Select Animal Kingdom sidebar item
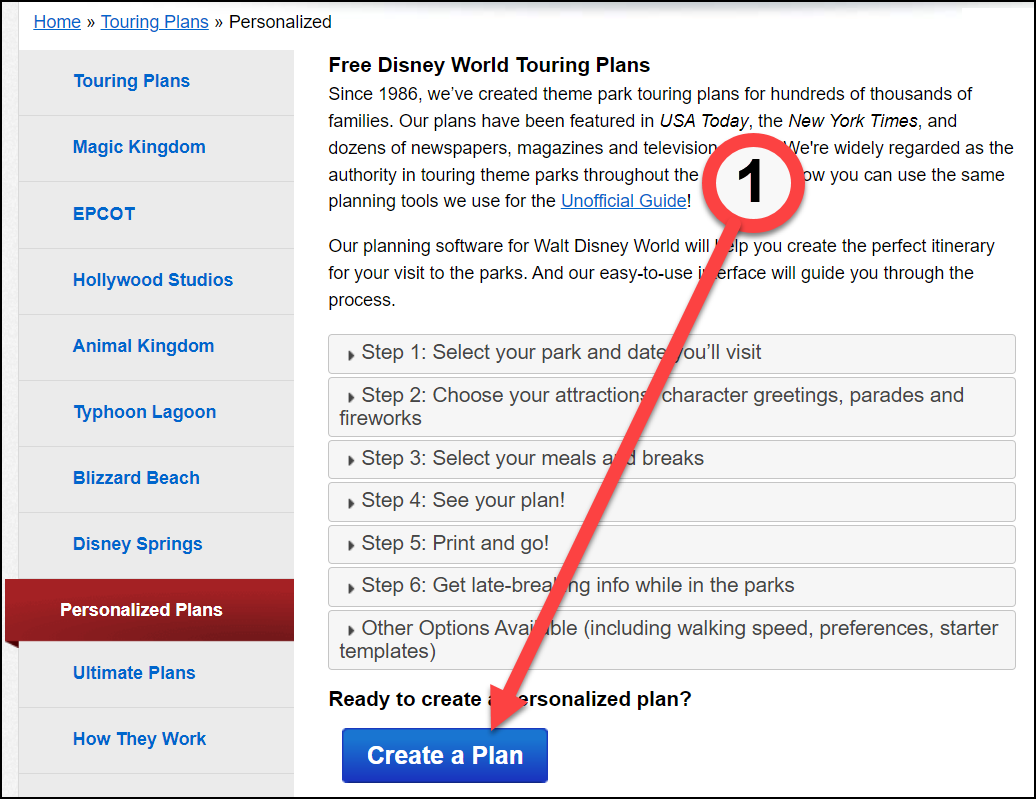Image resolution: width=1036 pixels, height=799 pixels. coord(143,346)
